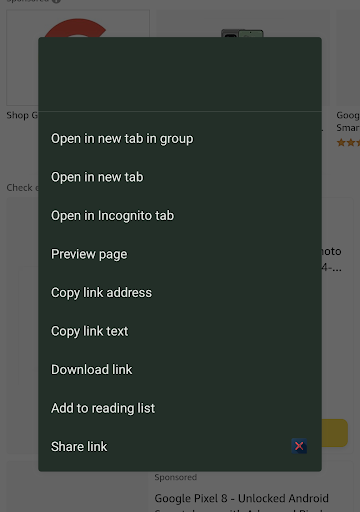
Task: Choose Copy link text
Action: (180, 331)
